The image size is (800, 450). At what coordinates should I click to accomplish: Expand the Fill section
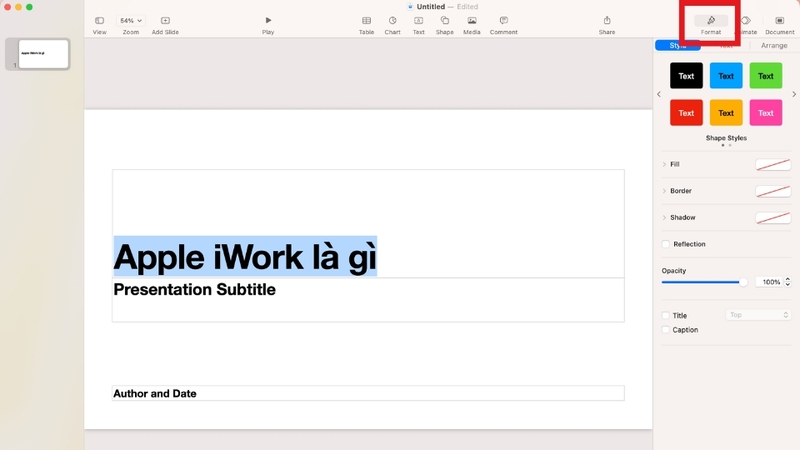[x=664, y=164]
